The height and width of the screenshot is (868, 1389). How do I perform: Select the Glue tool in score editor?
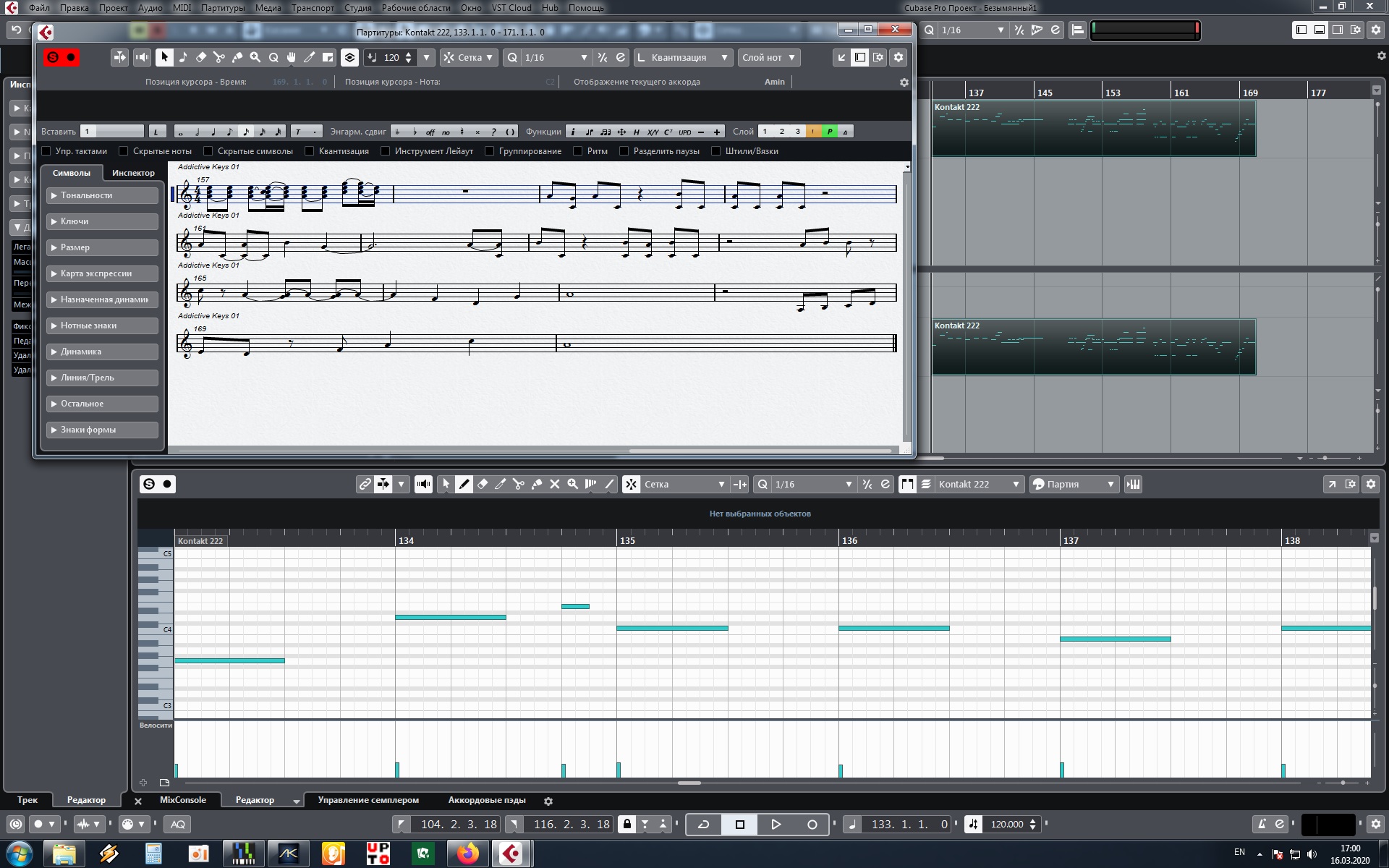(237, 57)
